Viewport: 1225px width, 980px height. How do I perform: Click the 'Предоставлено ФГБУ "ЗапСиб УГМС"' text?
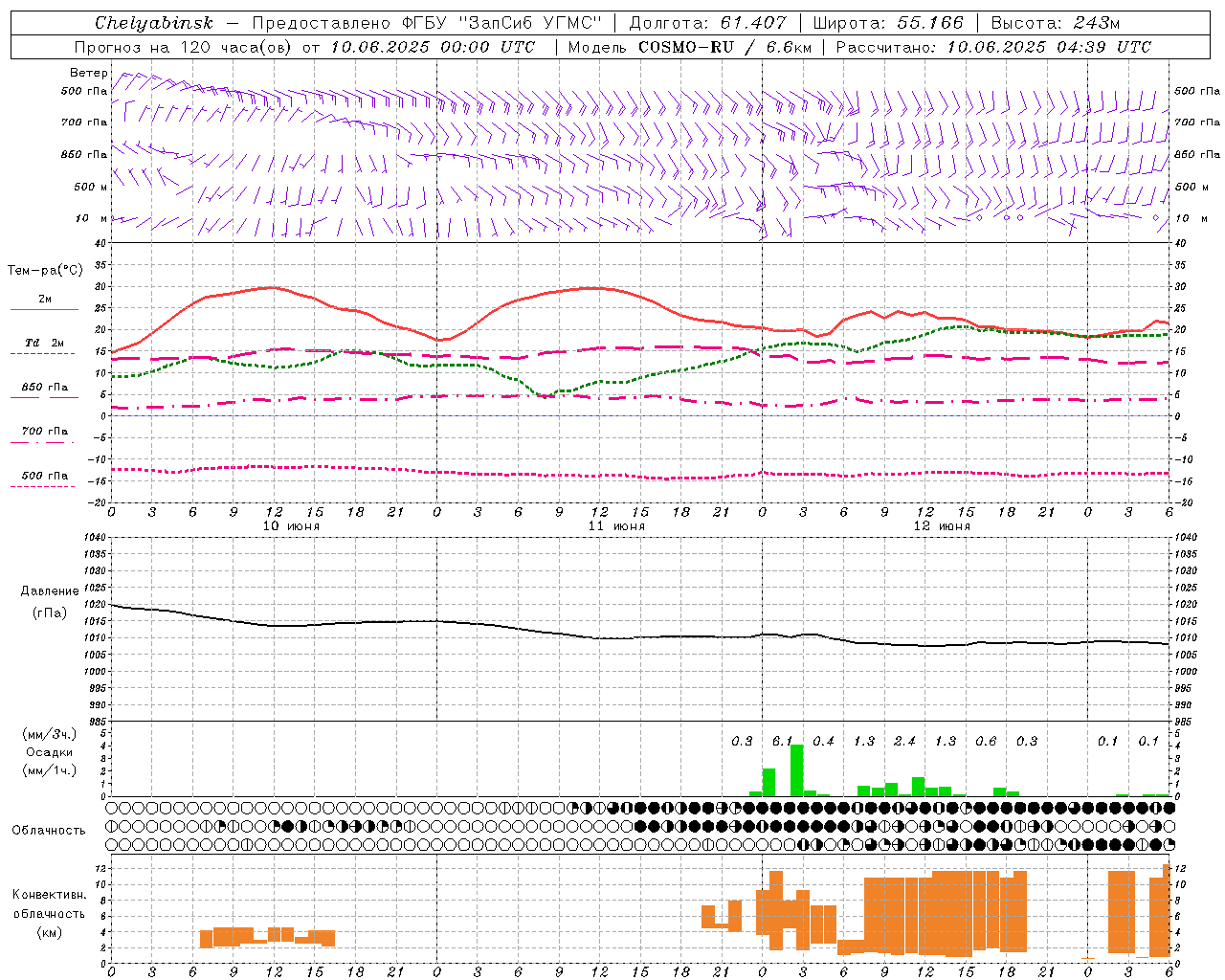click(x=427, y=23)
